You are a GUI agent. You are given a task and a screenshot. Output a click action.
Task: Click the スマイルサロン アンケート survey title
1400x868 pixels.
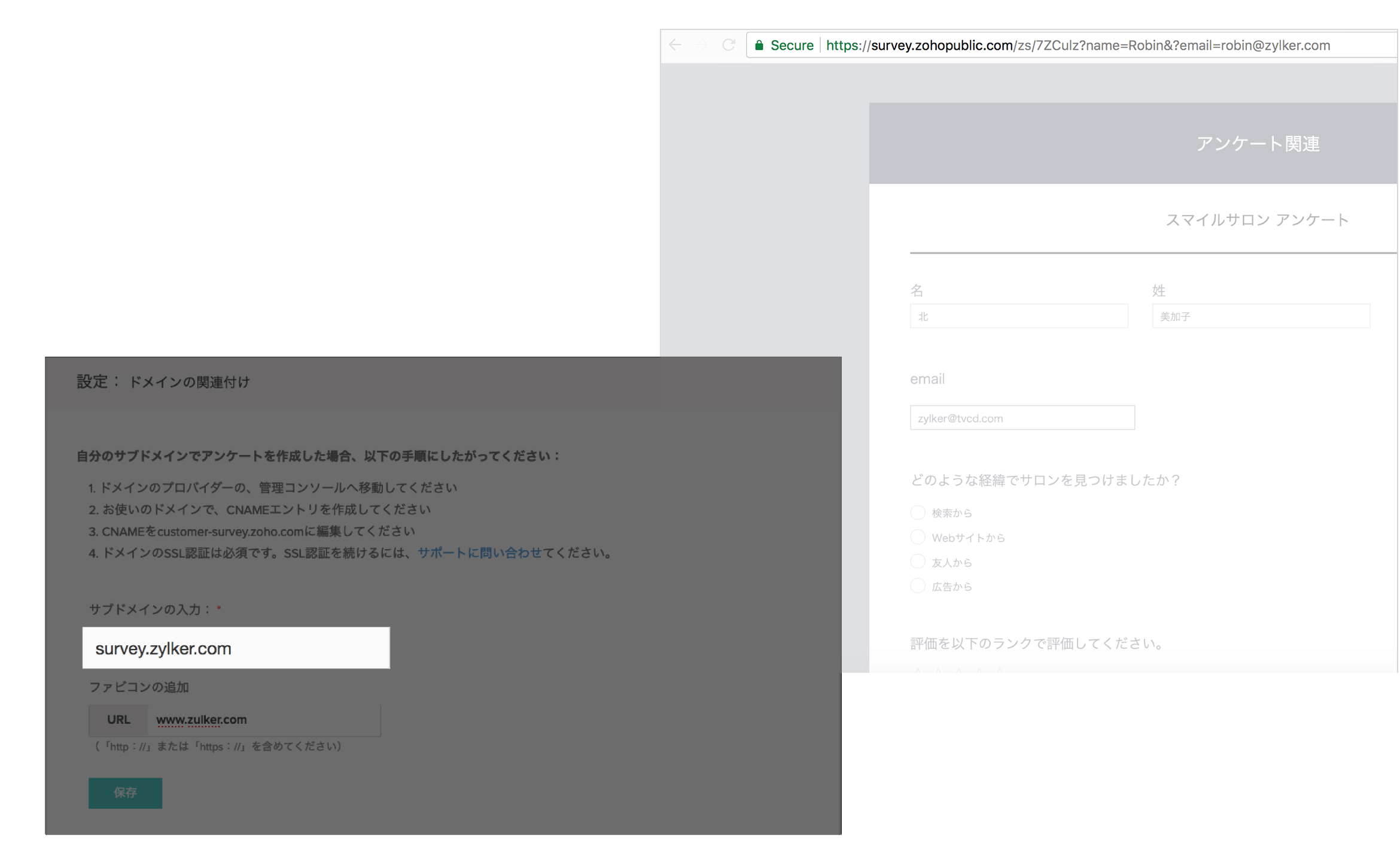click(x=1256, y=220)
